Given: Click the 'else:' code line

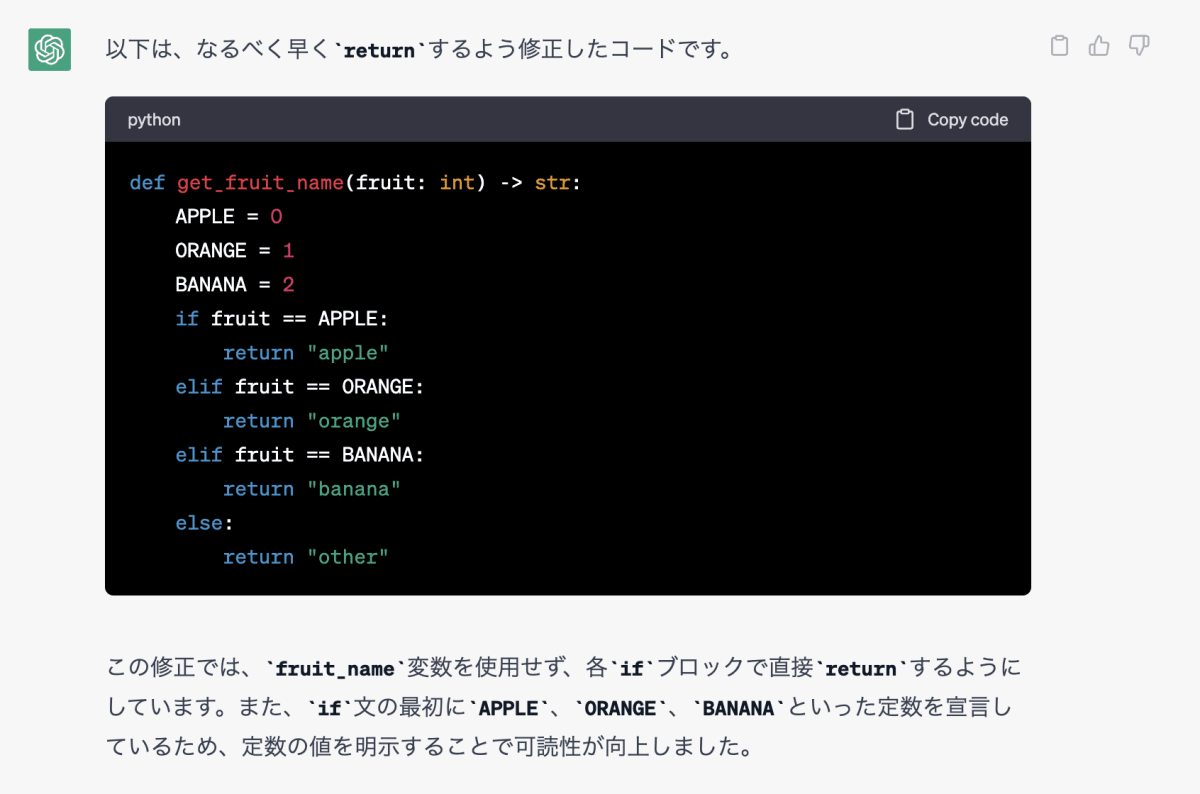Looking at the screenshot, I should click(204, 523).
